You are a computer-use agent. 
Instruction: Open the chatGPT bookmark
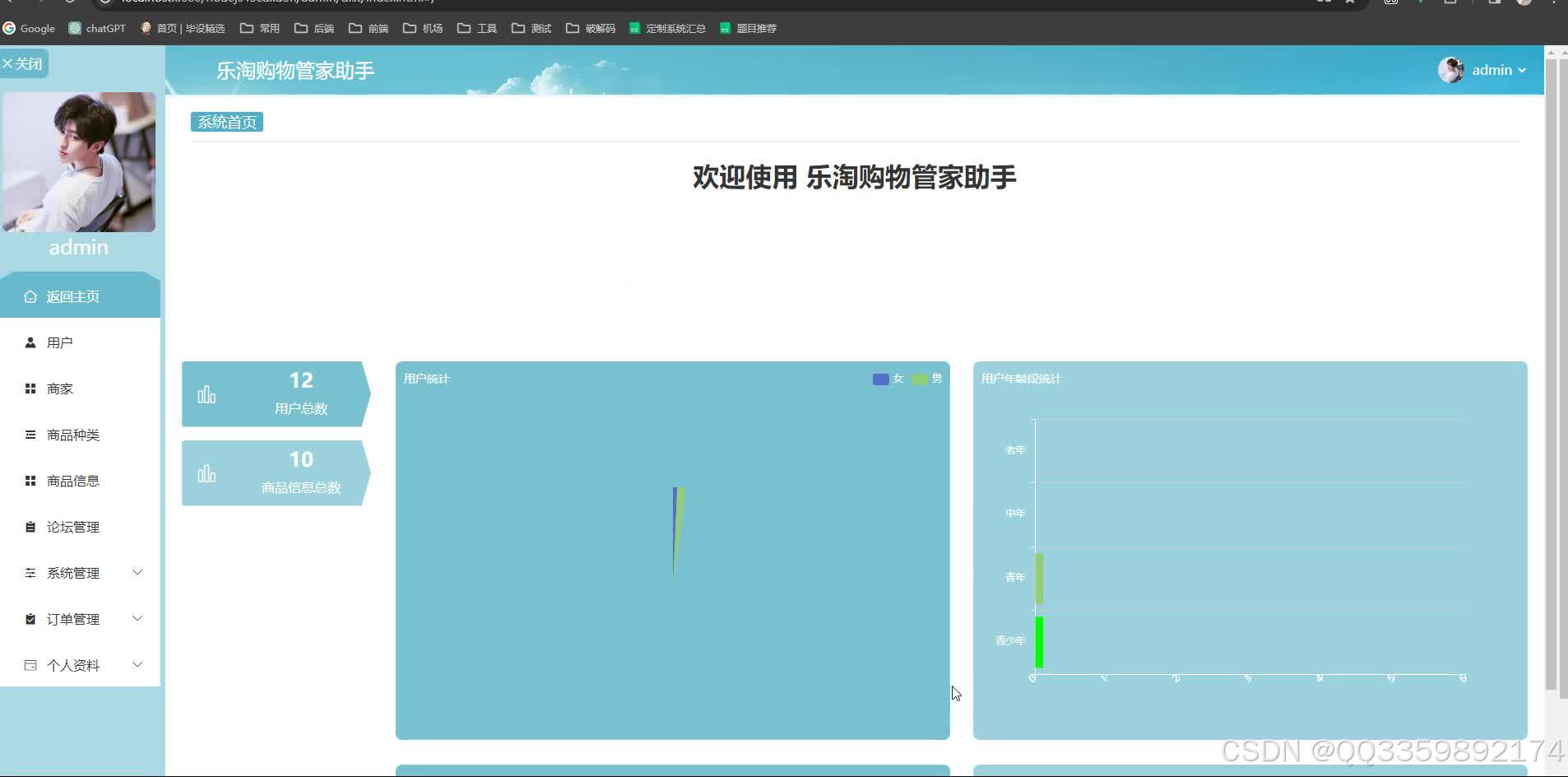click(98, 28)
